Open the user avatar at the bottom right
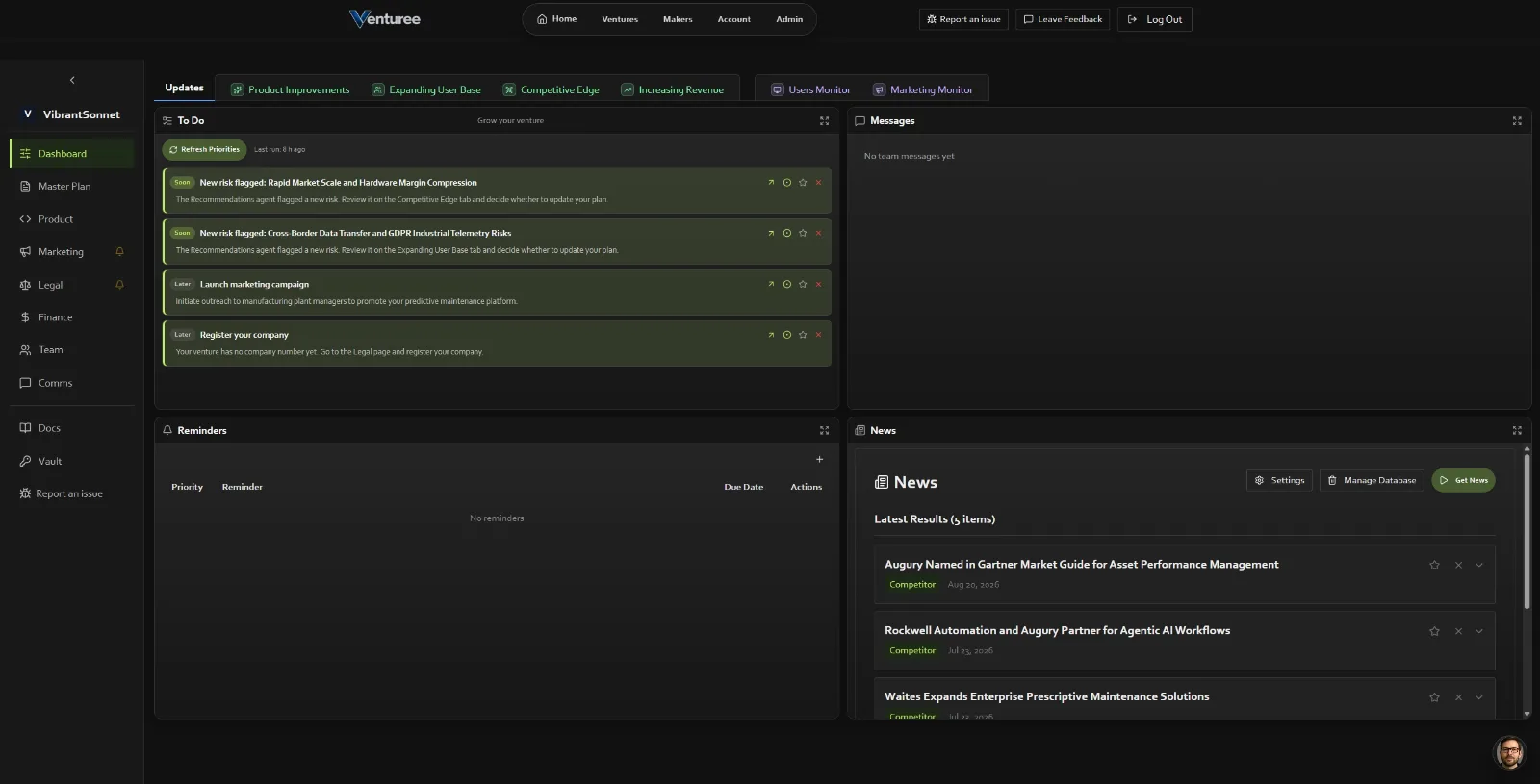Image resolution: width=1540 pixels, height=784 pixels. [x=1509, y=752]
